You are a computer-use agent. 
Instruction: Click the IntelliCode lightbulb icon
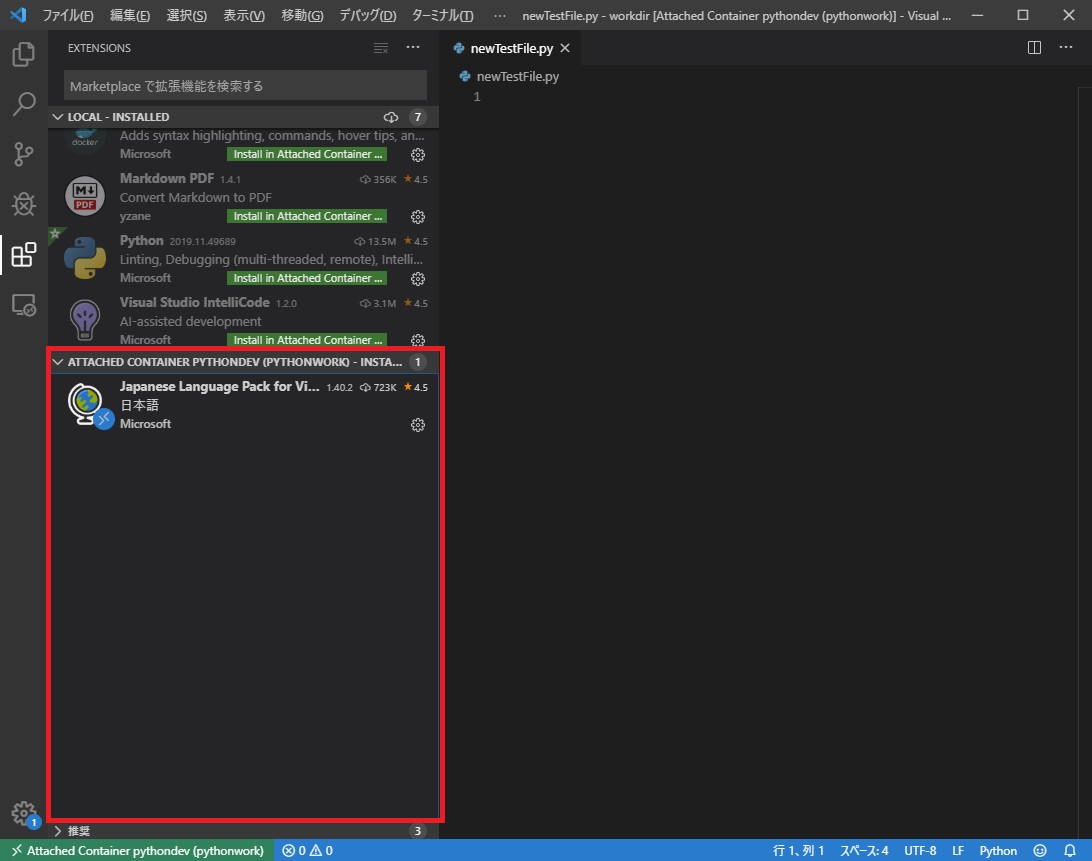coord(85,320)
